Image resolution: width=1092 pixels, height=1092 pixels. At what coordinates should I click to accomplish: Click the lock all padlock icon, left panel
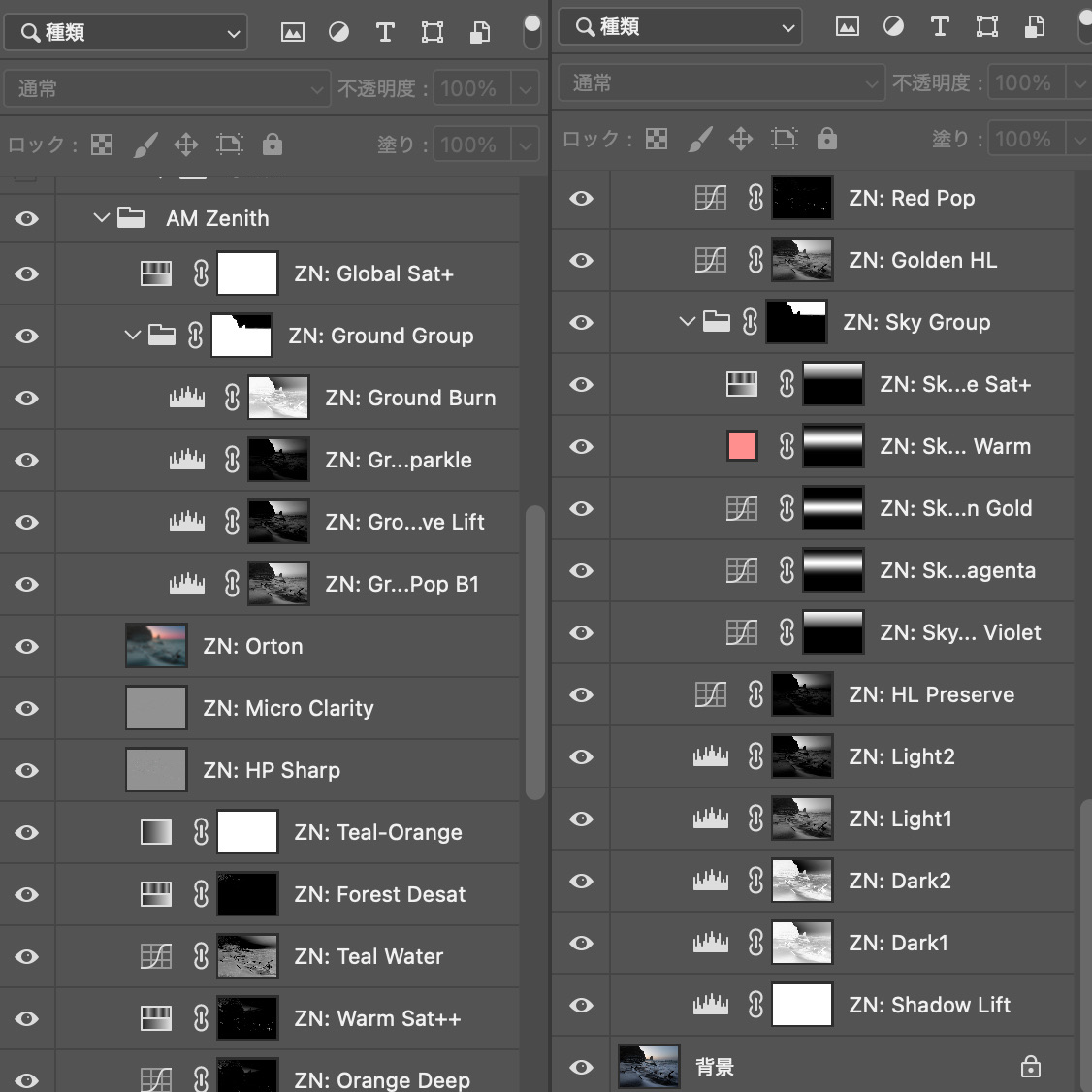click(273, 145)
